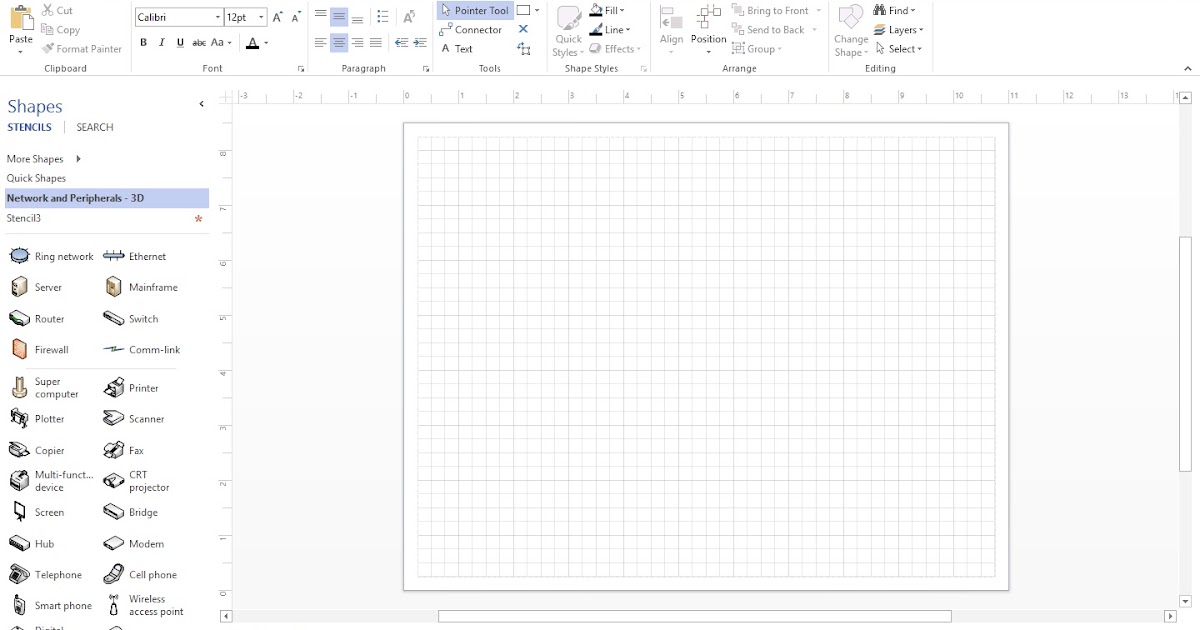Open the Calibri font dropdown
The width and height of the screenshot is (1200, 630).
218,17
